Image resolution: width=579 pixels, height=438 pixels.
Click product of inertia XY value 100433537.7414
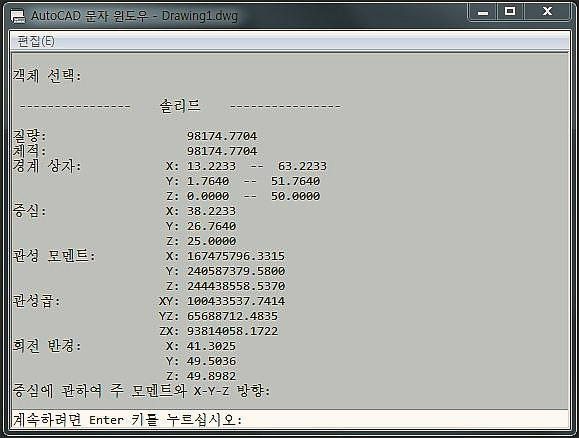coord(236,301)
